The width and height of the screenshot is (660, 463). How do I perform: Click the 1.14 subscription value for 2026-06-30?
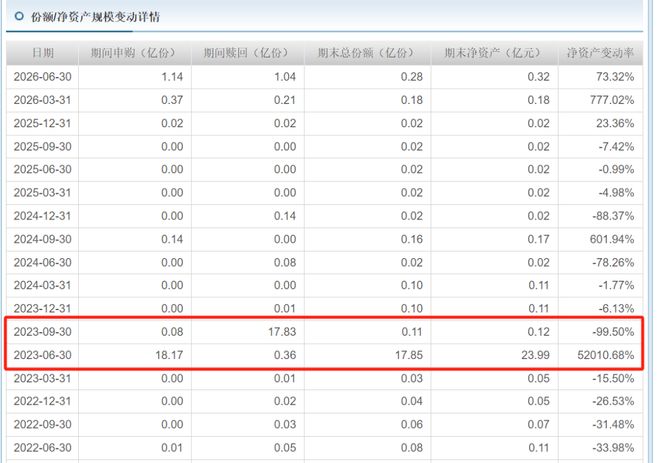pyautogui.click(x=172, y=77)
